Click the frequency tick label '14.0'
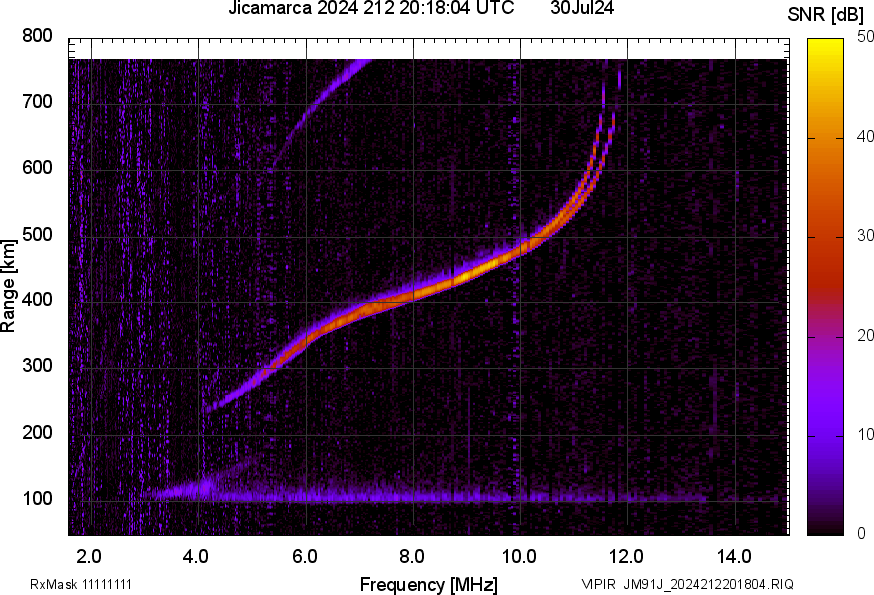This screenshot has width=874, height=595. (x=734, y=556)
